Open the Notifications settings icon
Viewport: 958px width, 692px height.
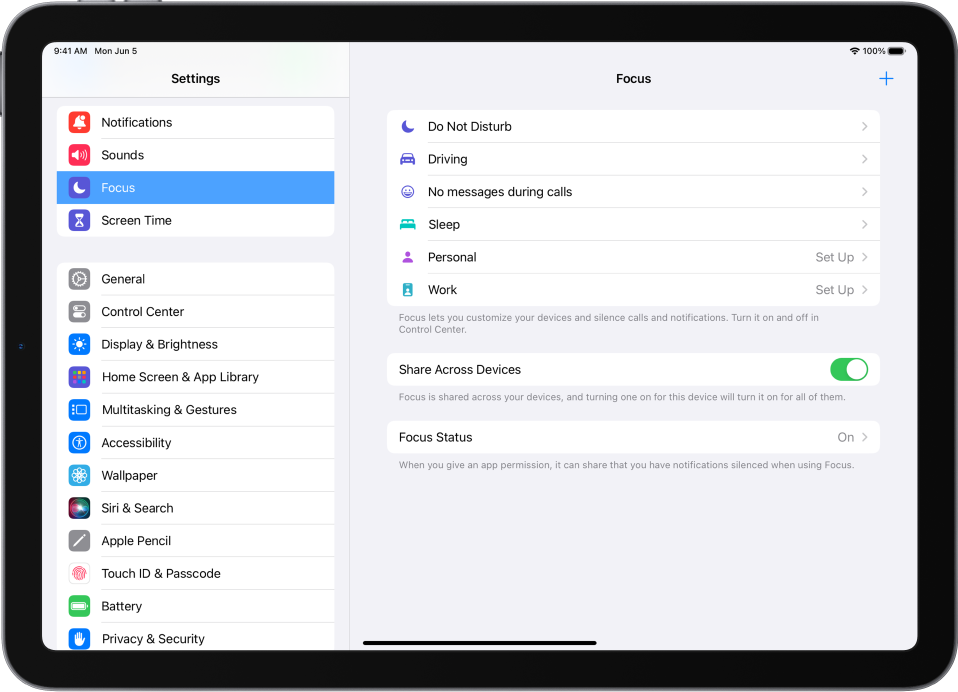coord(79,122)
